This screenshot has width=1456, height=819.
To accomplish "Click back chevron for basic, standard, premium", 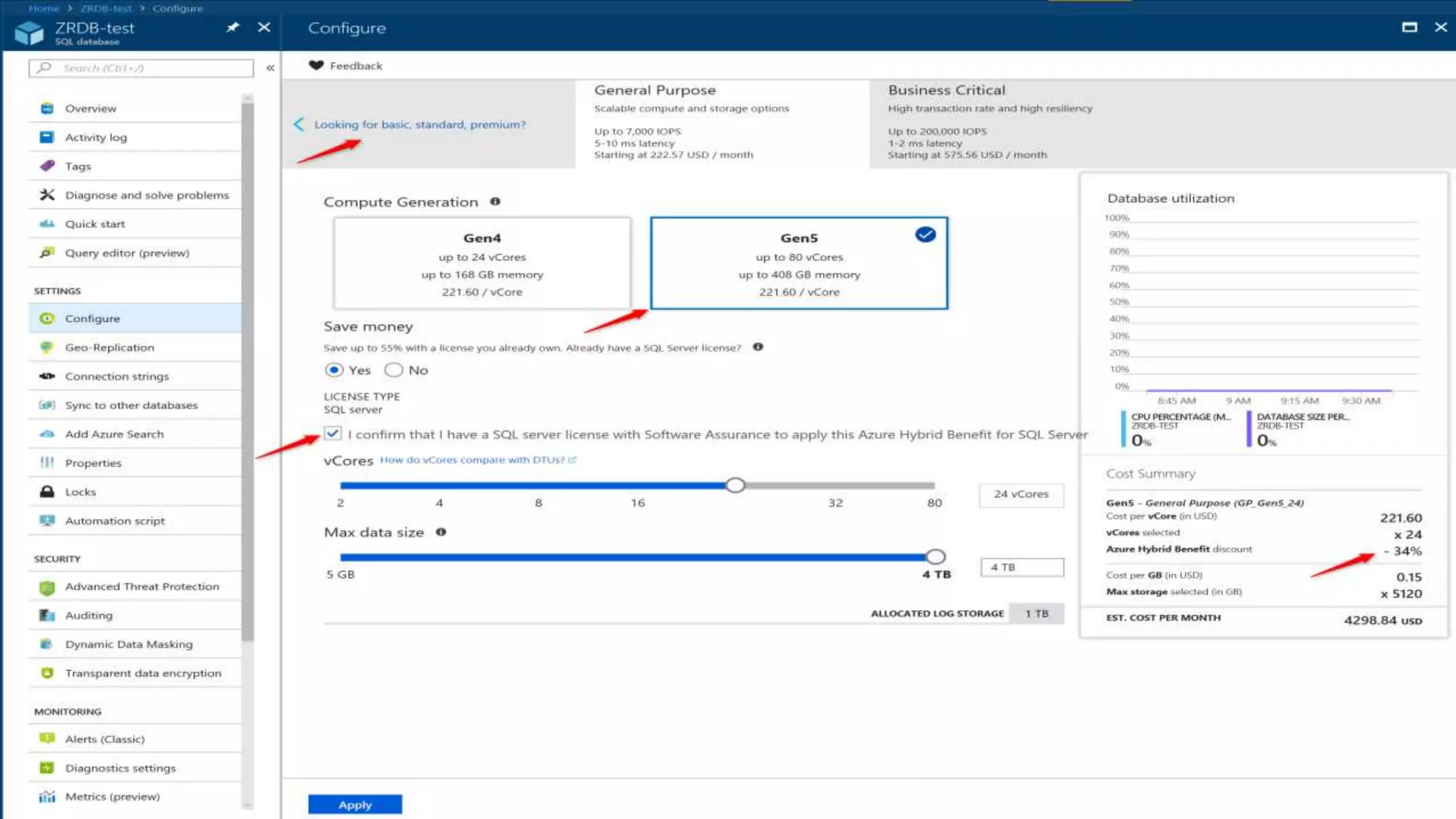I will point(299,124).
